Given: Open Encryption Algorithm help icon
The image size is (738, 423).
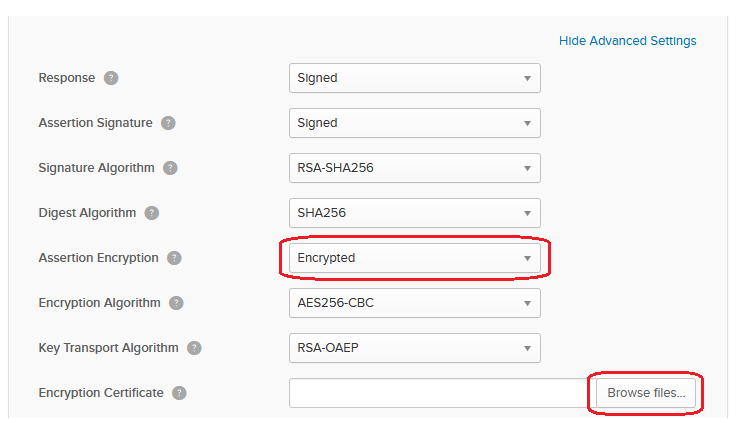Looking at the screenshot, I should point(176,303).
